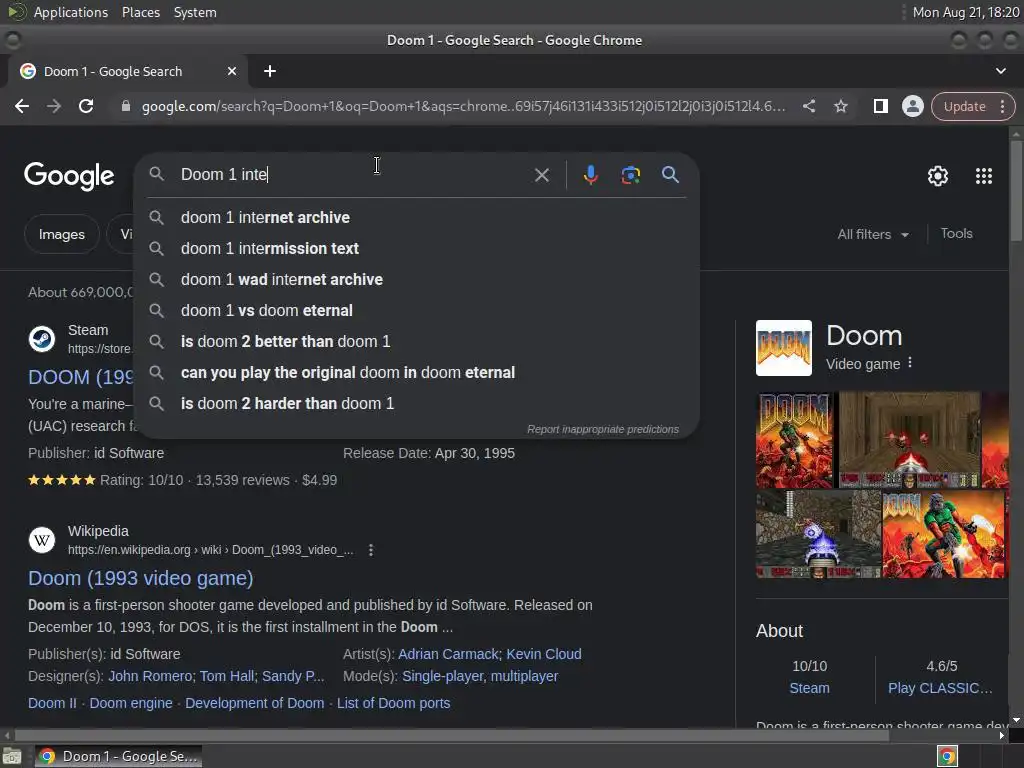Screen dimensions: 1024x768
Task: Bookmark this page with the star icon
Action: pyautogui.click(x=840, y=106)
